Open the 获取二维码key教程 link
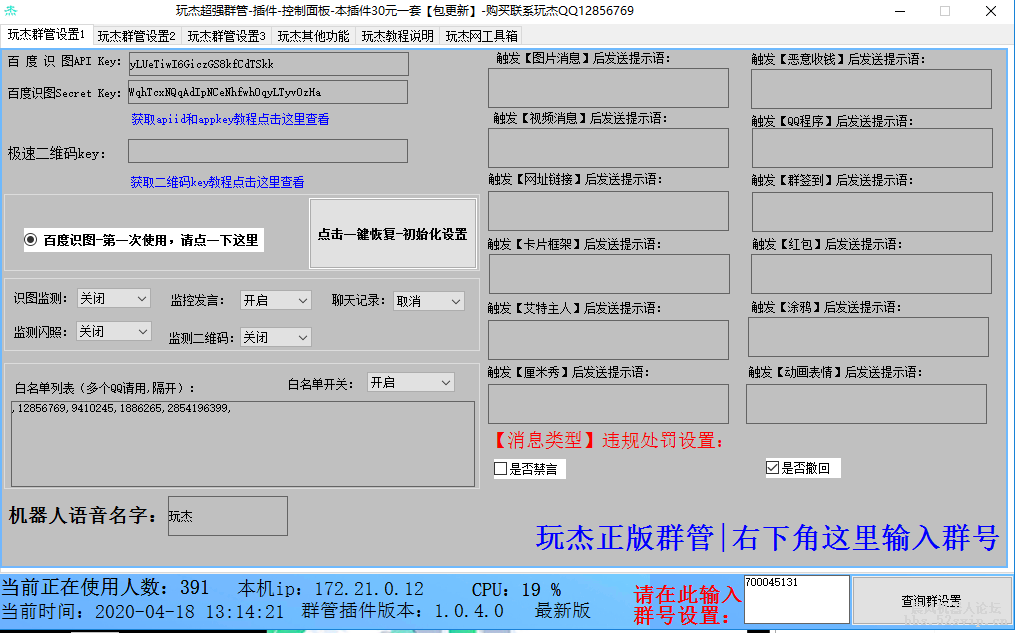 click(x=217, y=182)
